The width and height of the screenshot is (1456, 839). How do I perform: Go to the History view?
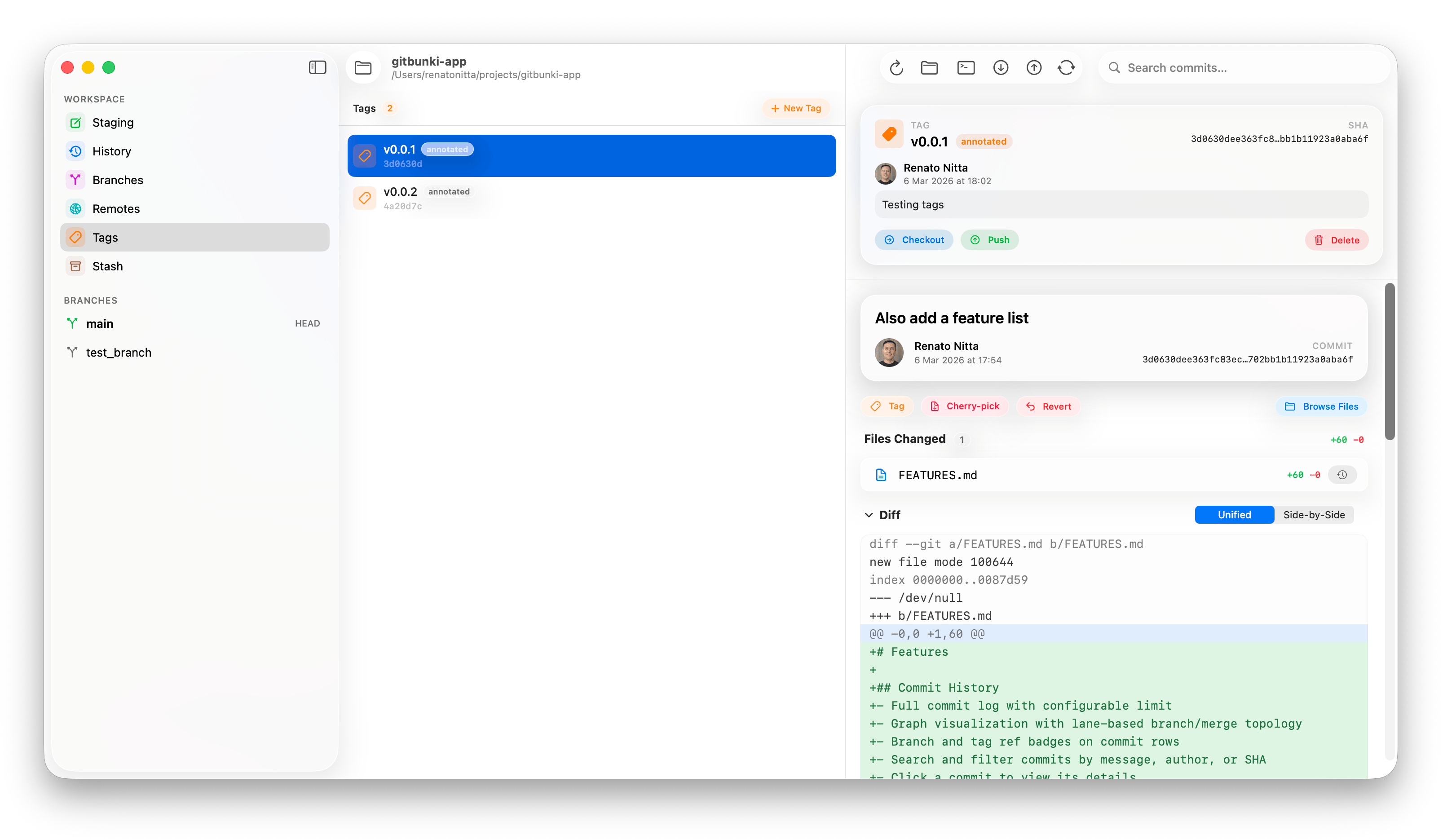[x=195, y=151]
